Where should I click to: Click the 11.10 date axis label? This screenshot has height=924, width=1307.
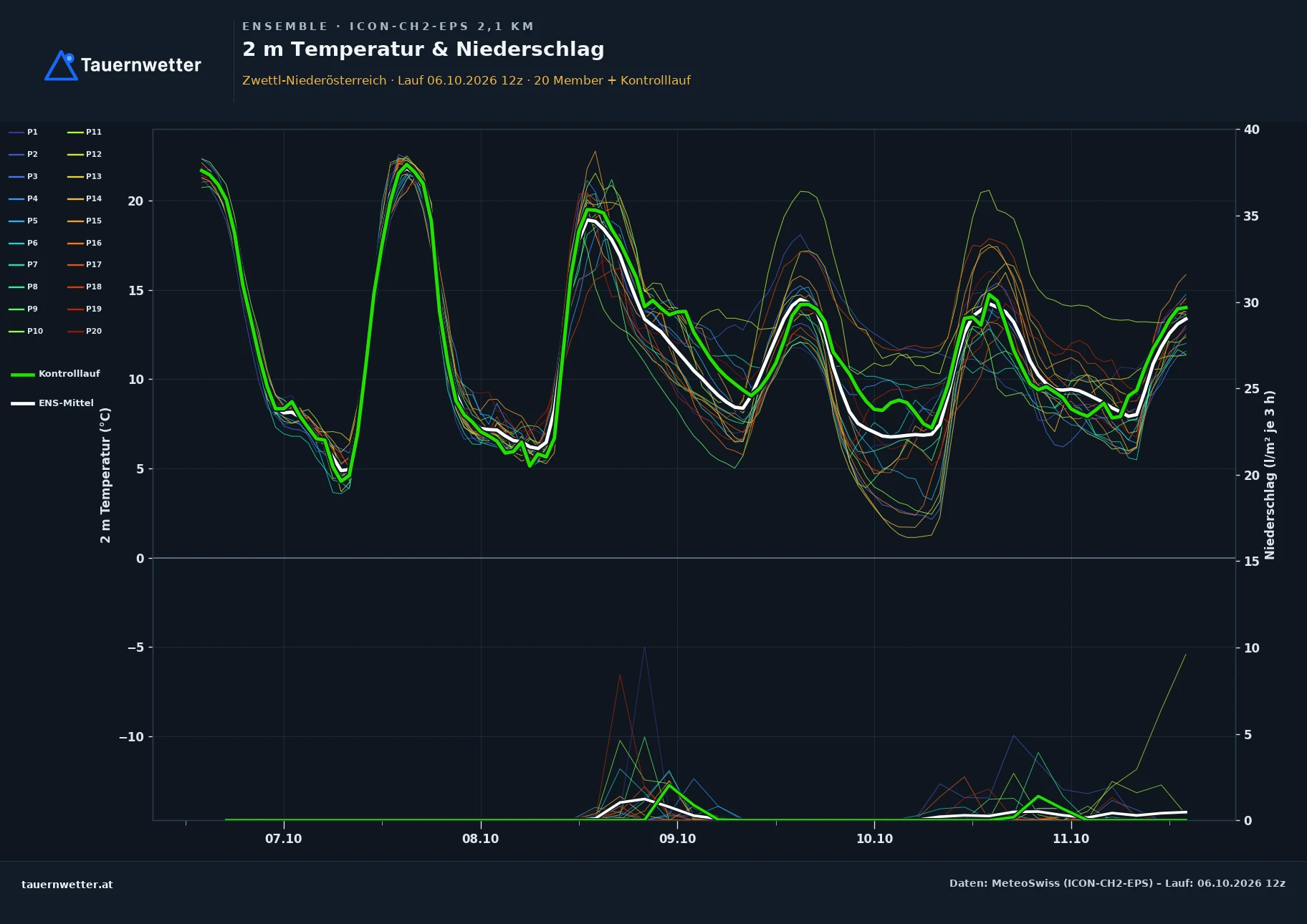click(1071, 839)
